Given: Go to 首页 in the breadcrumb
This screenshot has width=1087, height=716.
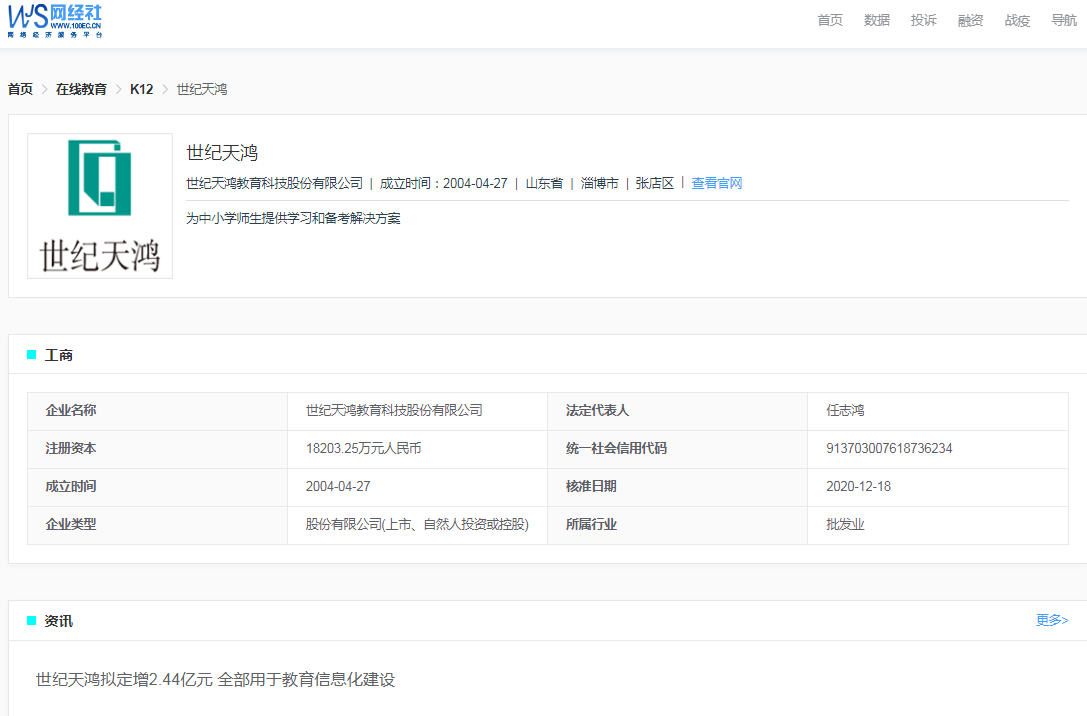Looking at the screenshot, I should [x=20, y=89].
